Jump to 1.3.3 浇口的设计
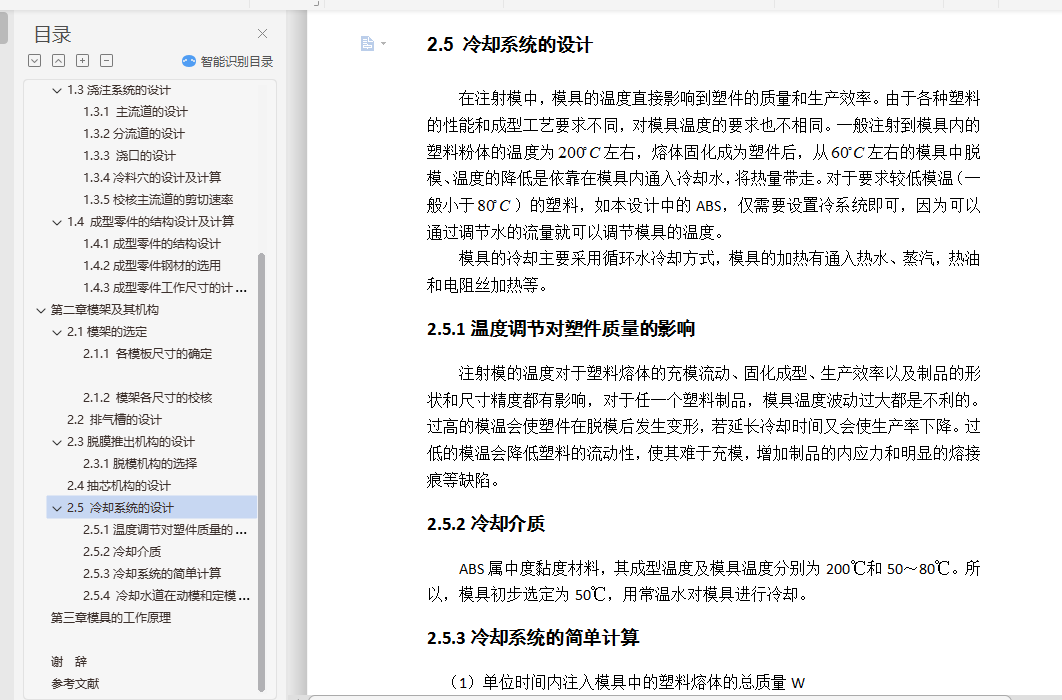This screenshot has width=1062, height=700. point(129,156)
